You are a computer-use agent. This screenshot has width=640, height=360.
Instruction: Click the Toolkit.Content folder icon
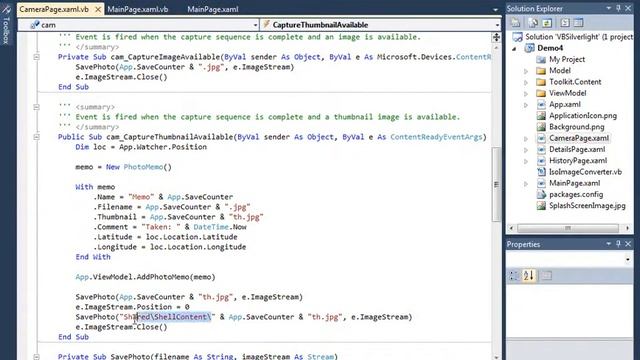(x=541, y=82)
